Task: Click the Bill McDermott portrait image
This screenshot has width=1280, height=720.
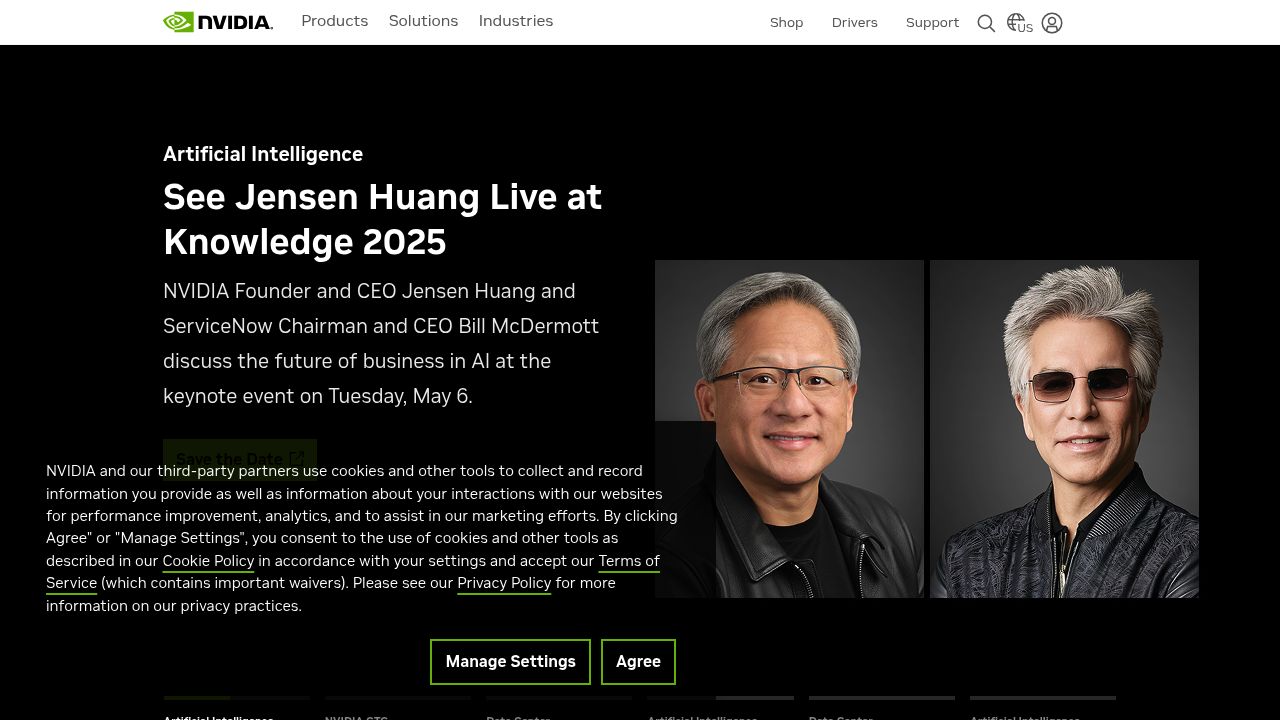Action: [1064, 428]
